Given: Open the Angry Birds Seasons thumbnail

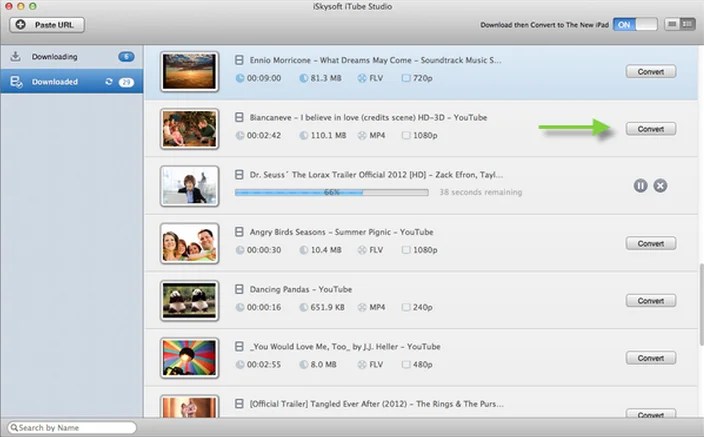Looking at the screenshot, I should pyautogui.click(x=189, y=243).
